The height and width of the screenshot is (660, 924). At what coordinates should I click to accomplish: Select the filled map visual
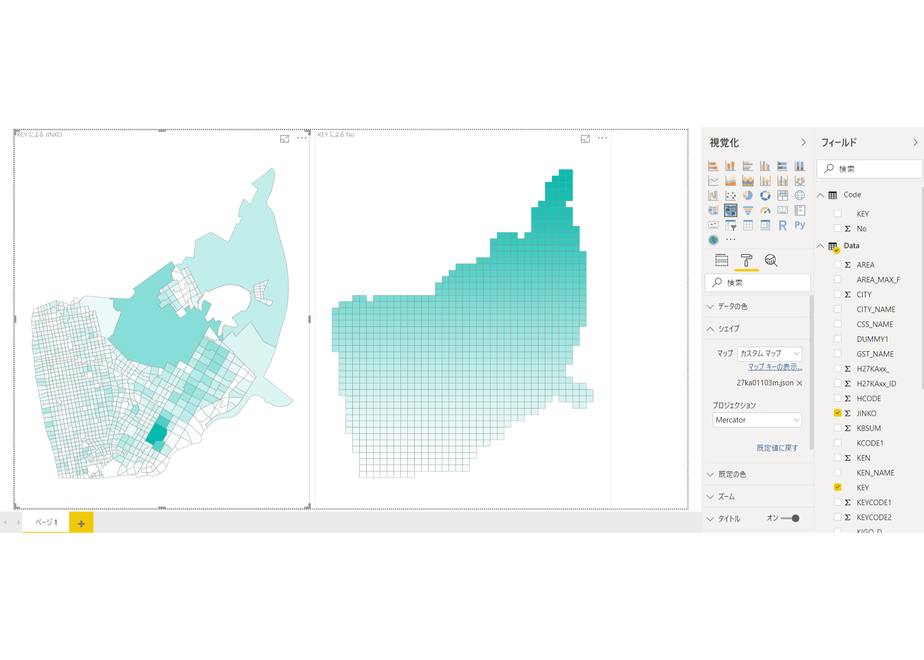click(713, 210)
